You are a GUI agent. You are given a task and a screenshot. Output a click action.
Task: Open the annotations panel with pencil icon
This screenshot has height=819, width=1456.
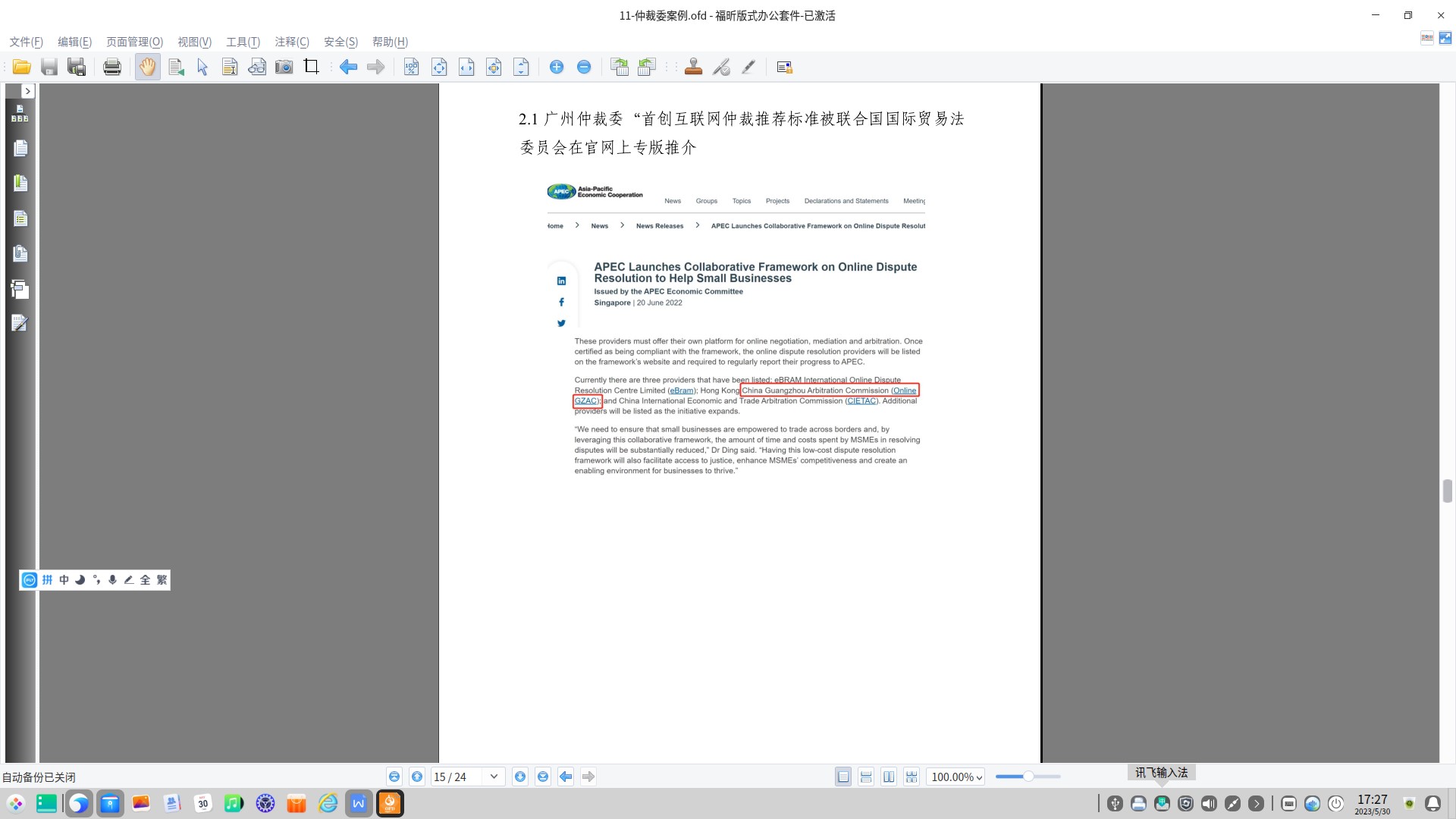pyautogui.click(x=20, y=324)
